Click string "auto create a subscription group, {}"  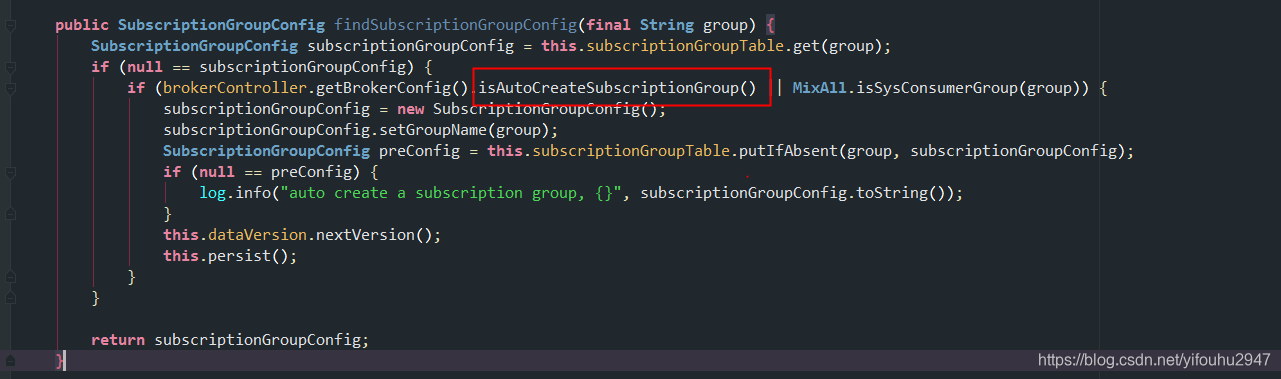point(451,193)
